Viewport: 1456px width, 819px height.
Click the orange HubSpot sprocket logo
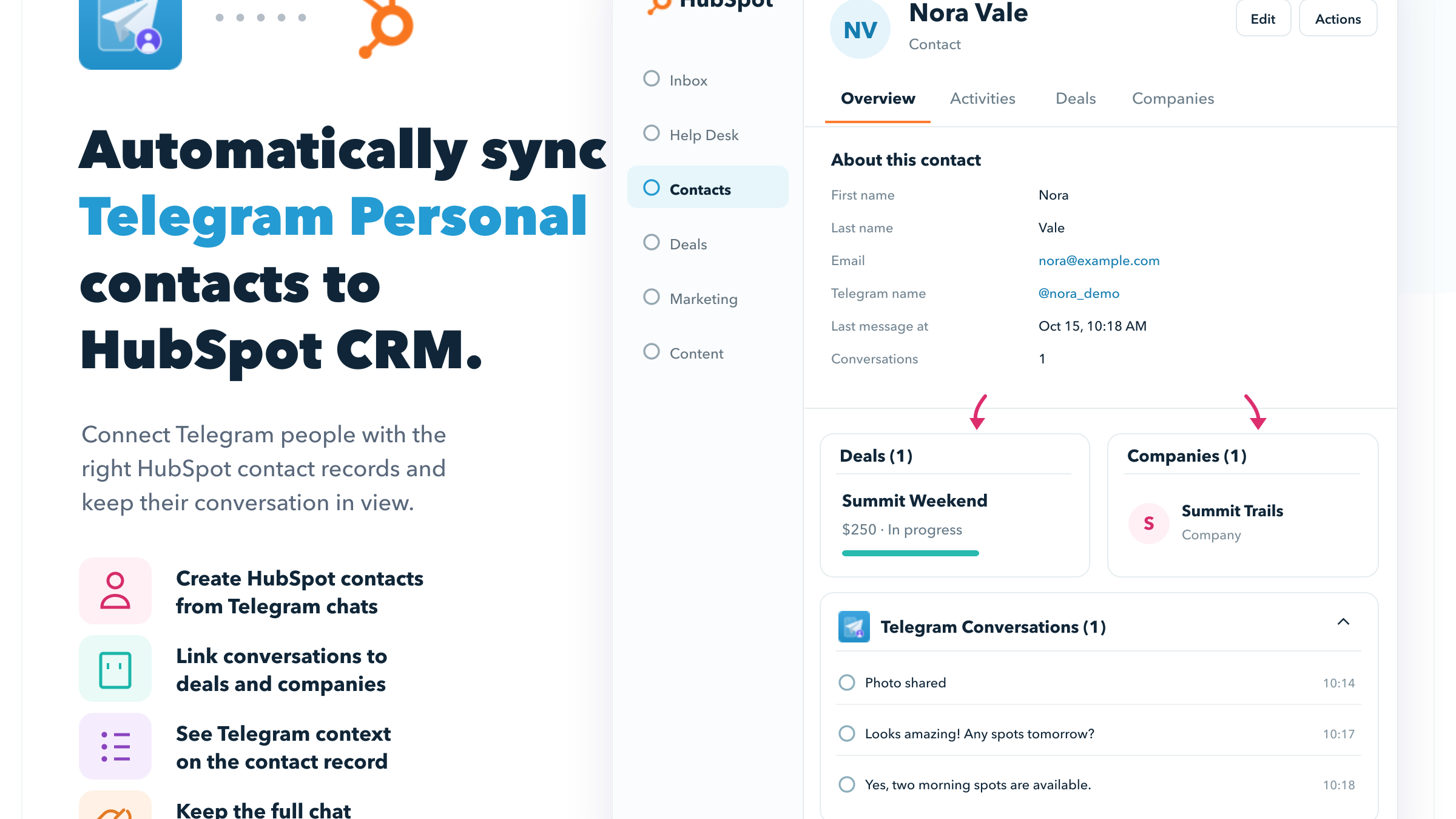click(387, 29)
